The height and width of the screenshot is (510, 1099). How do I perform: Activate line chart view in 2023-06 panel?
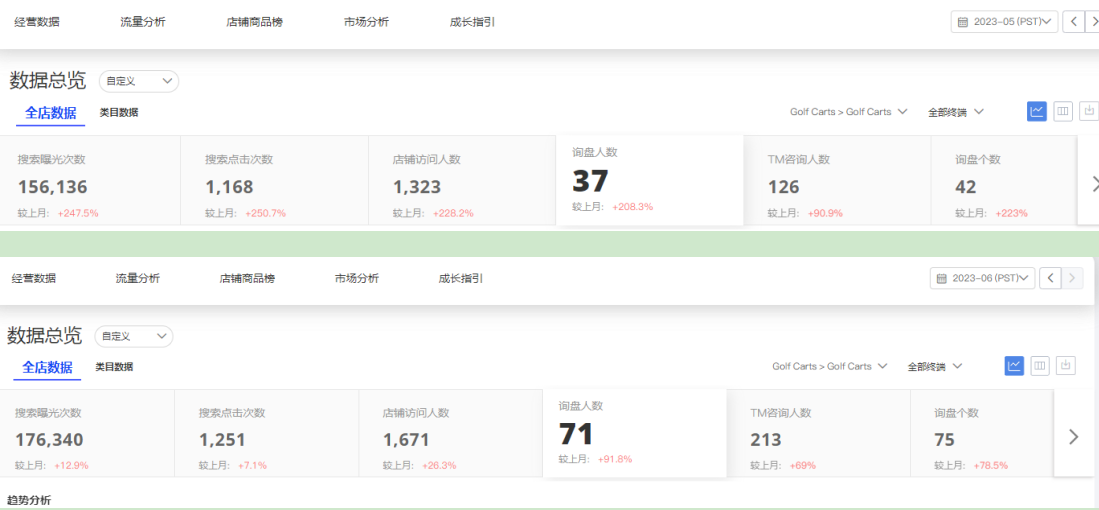(1015, 366)
